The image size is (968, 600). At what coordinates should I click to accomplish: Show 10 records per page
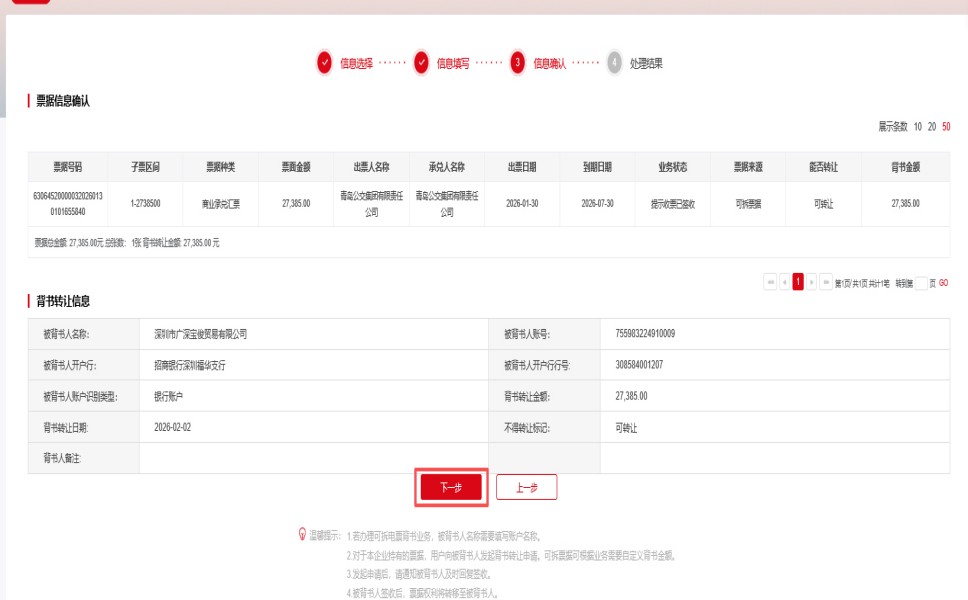(918, 127)
